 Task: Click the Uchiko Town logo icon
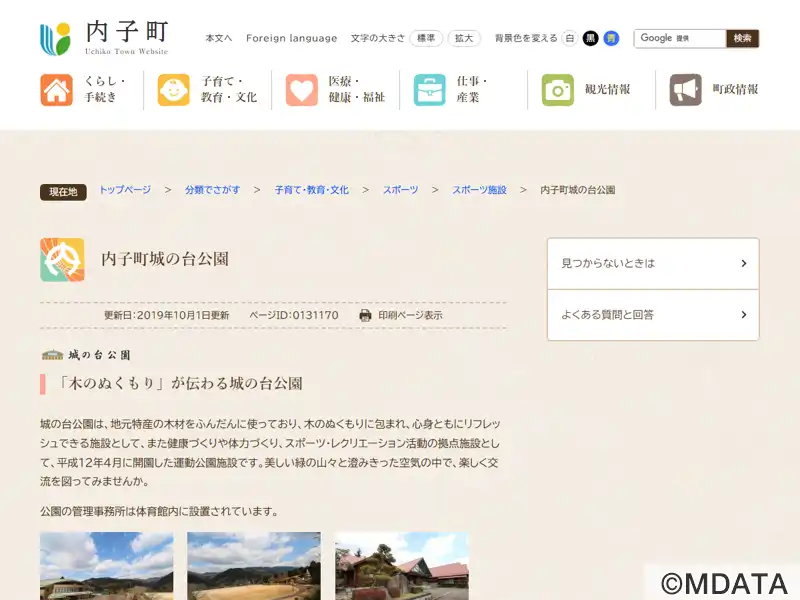click(x=56, y=39)
